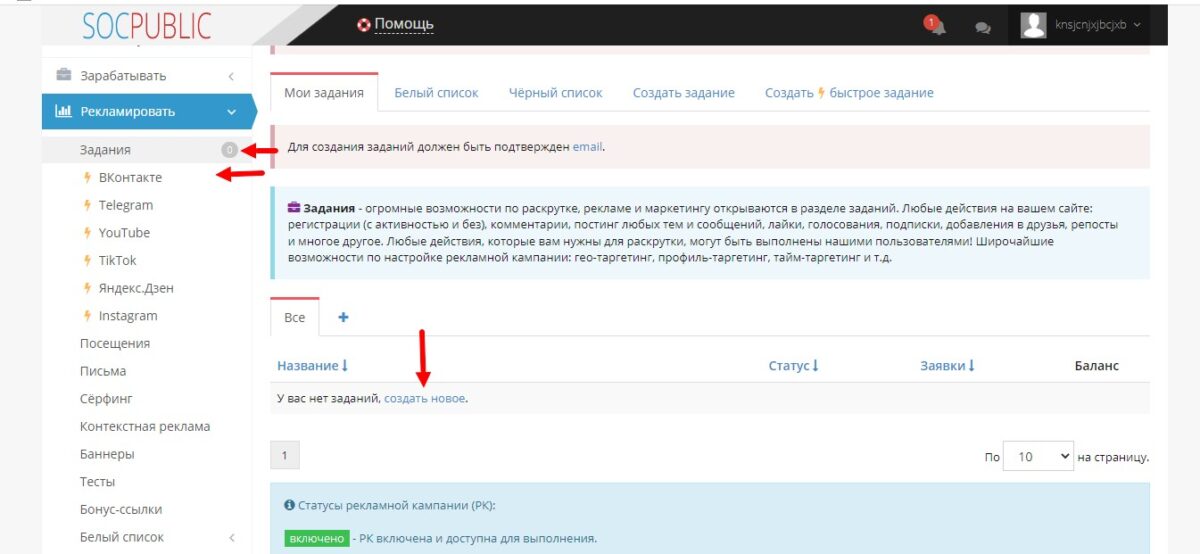The image size is (1200, 554).
Task: Open the per-page count dropdown showing 10
Action: pyautogui.click(x=1037, y=457)
